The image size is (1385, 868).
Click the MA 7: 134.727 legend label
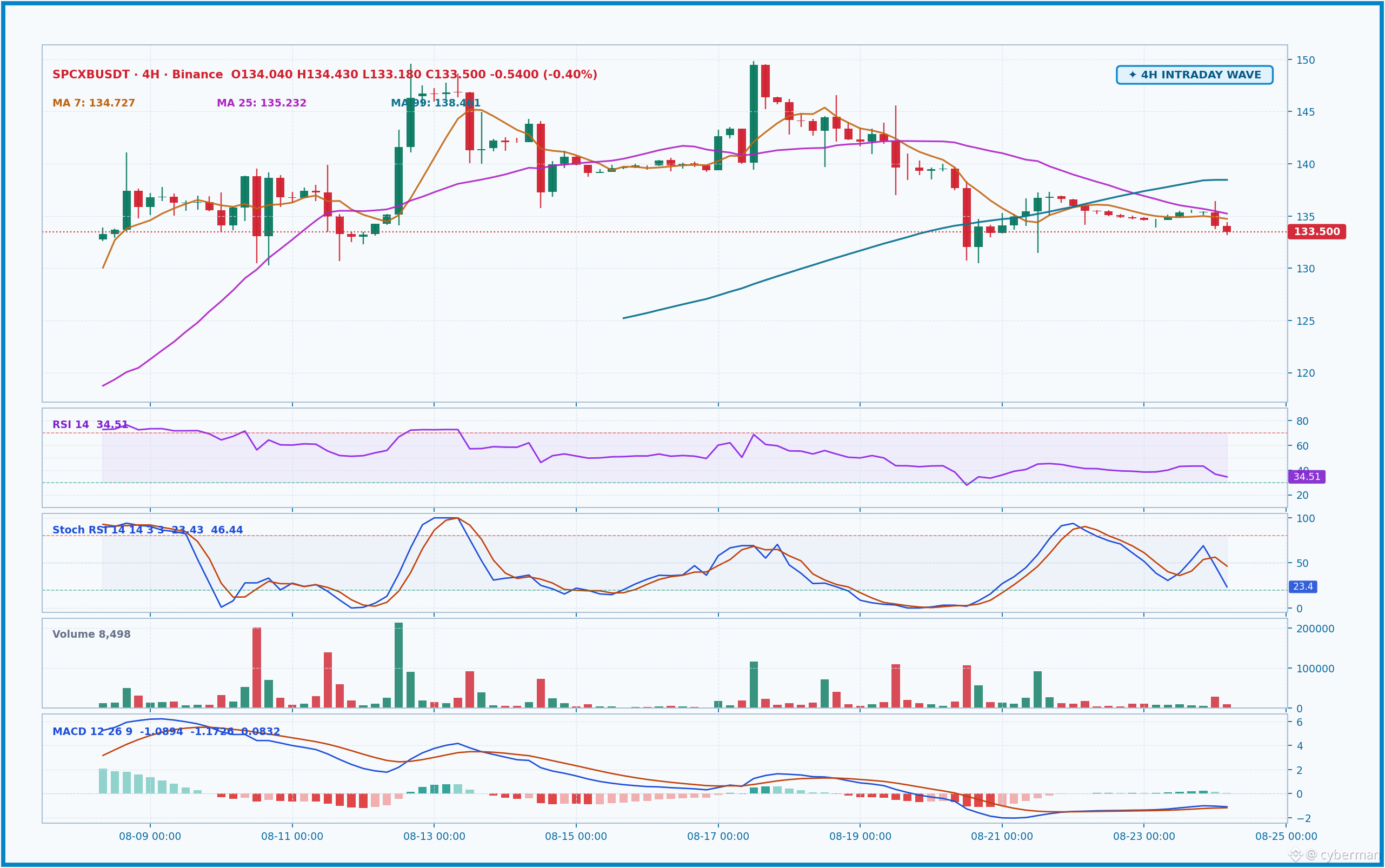click(x=94, y=103)
